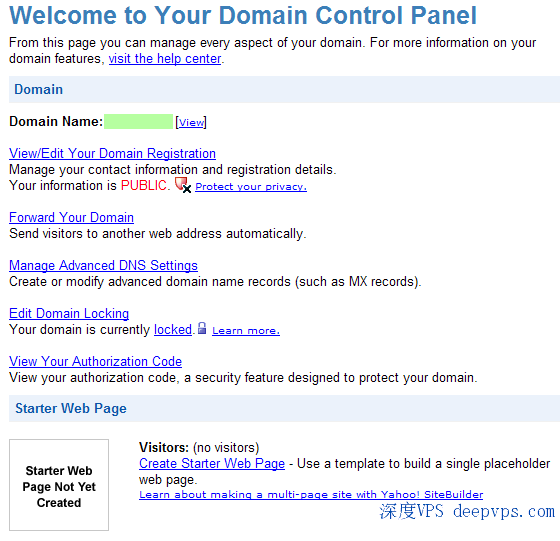Open Manage Advanced DNS Settings
The image size is (560, 541).
click(x=103, y=265)
